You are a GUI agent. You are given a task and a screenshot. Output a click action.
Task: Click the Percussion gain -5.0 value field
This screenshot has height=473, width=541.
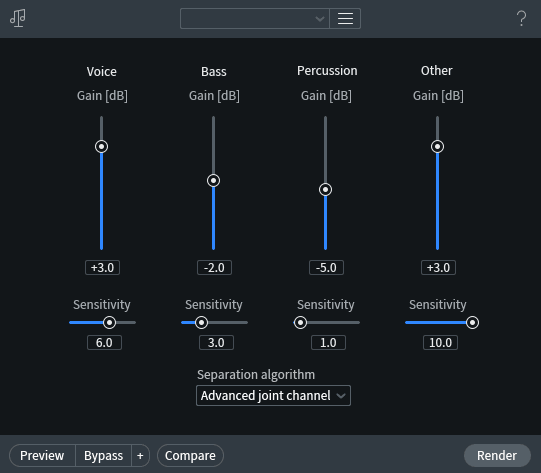326,268
